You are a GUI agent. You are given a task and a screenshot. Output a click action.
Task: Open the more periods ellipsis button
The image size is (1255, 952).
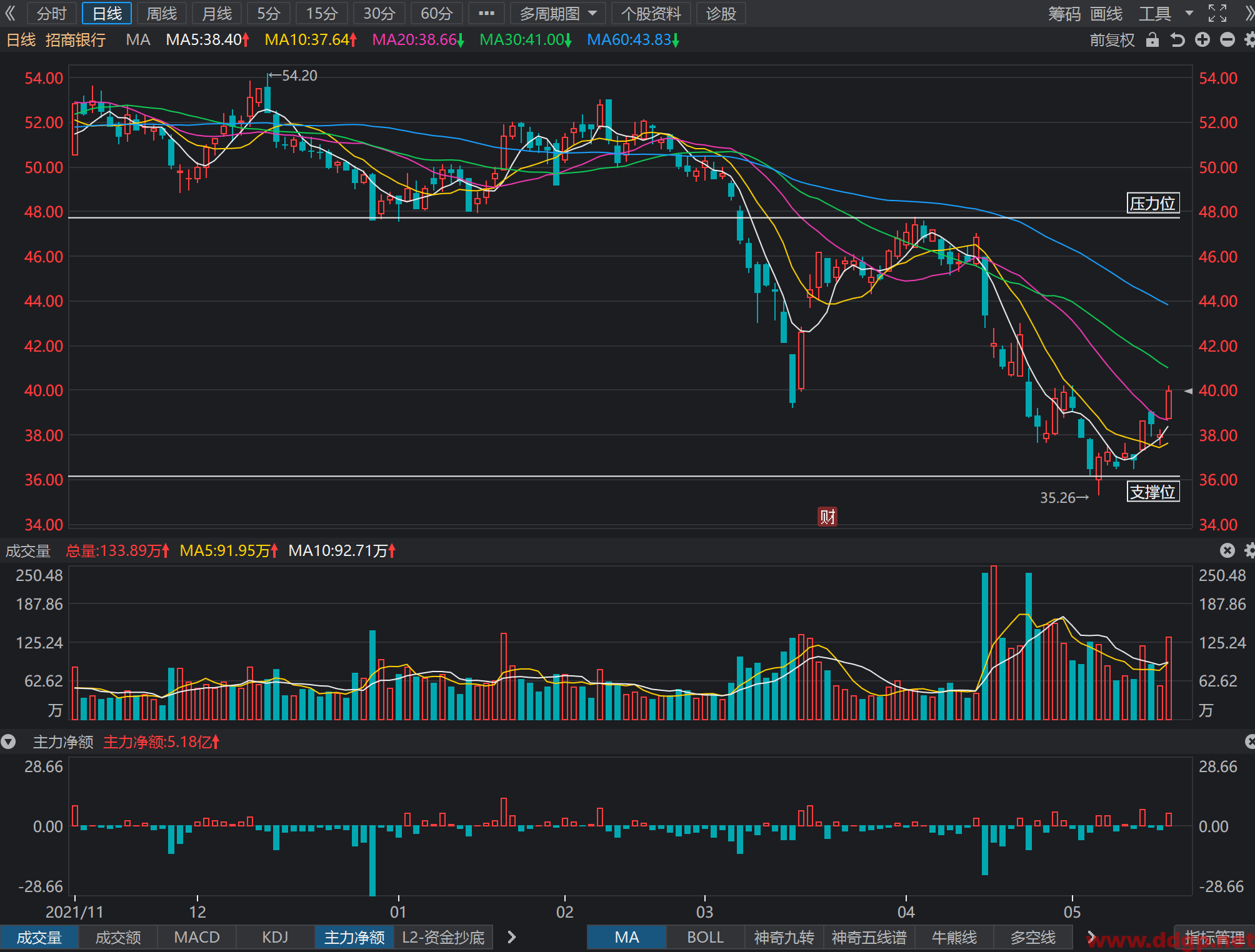click(x=486, y=13)
